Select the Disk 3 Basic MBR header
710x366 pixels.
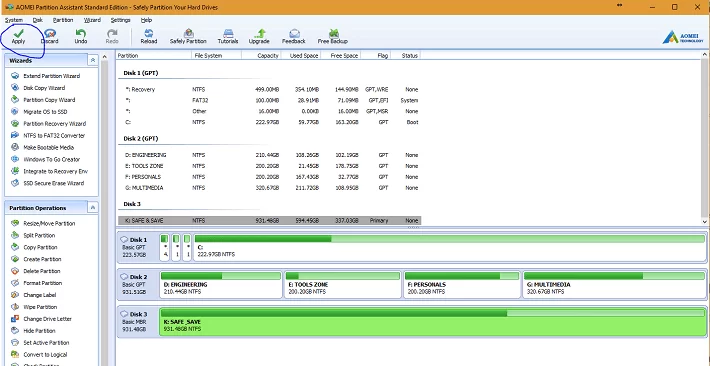point(138,321)
